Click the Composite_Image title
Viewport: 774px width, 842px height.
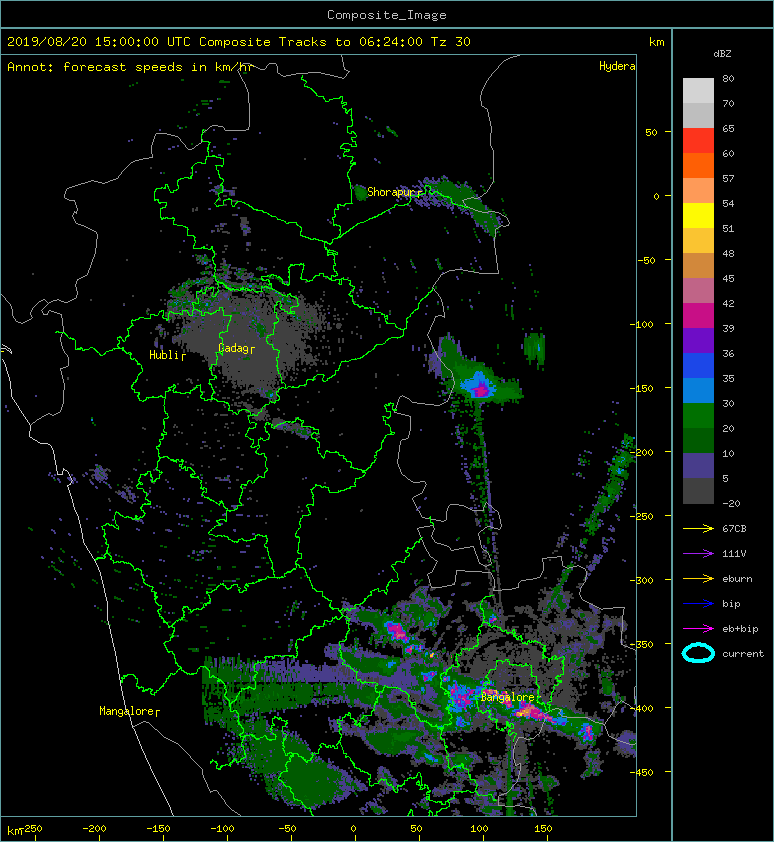(x=387, y=15)
